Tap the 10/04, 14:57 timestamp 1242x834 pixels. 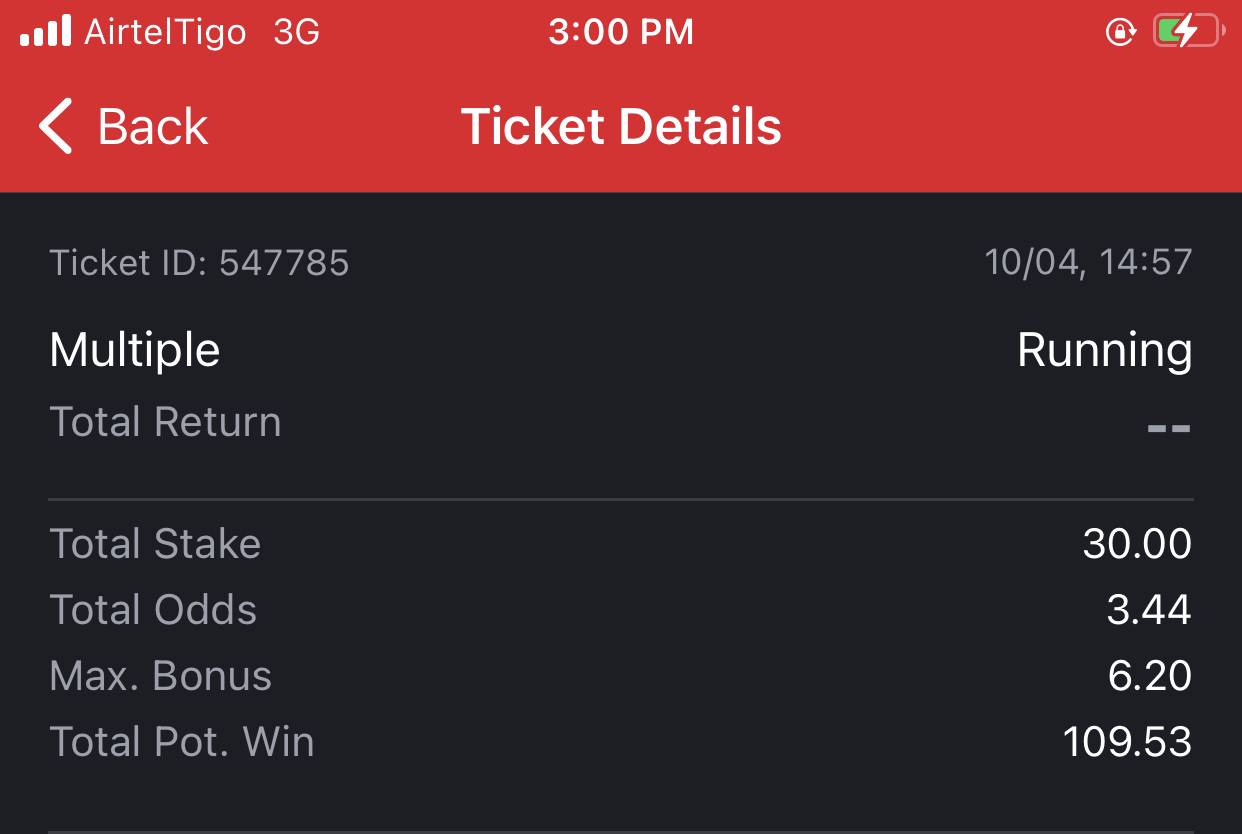pyautogui.click(x=1088, y=263)
